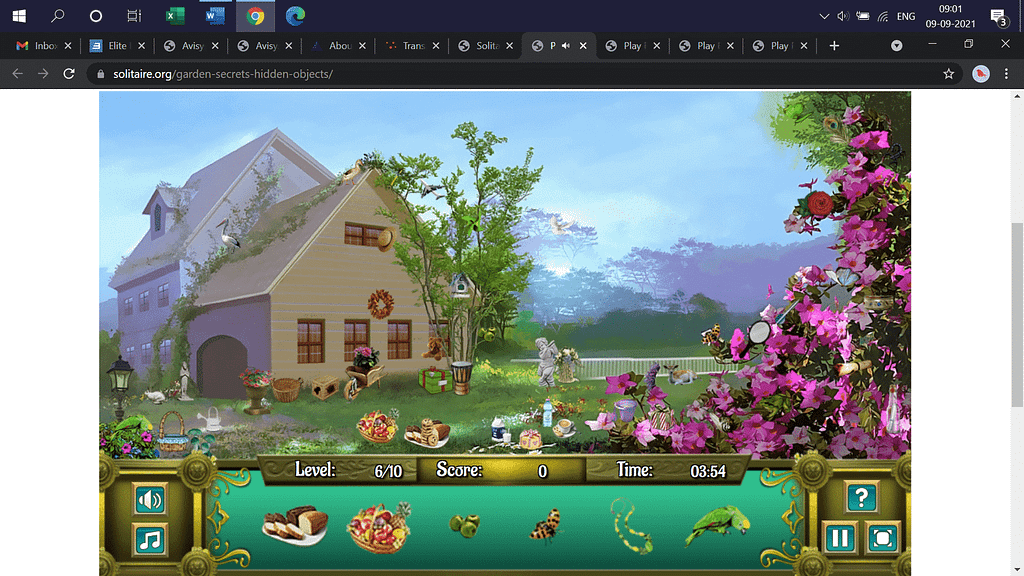Click the green parrot target in item bar
1024x576 pixels.
click(716, 527)
